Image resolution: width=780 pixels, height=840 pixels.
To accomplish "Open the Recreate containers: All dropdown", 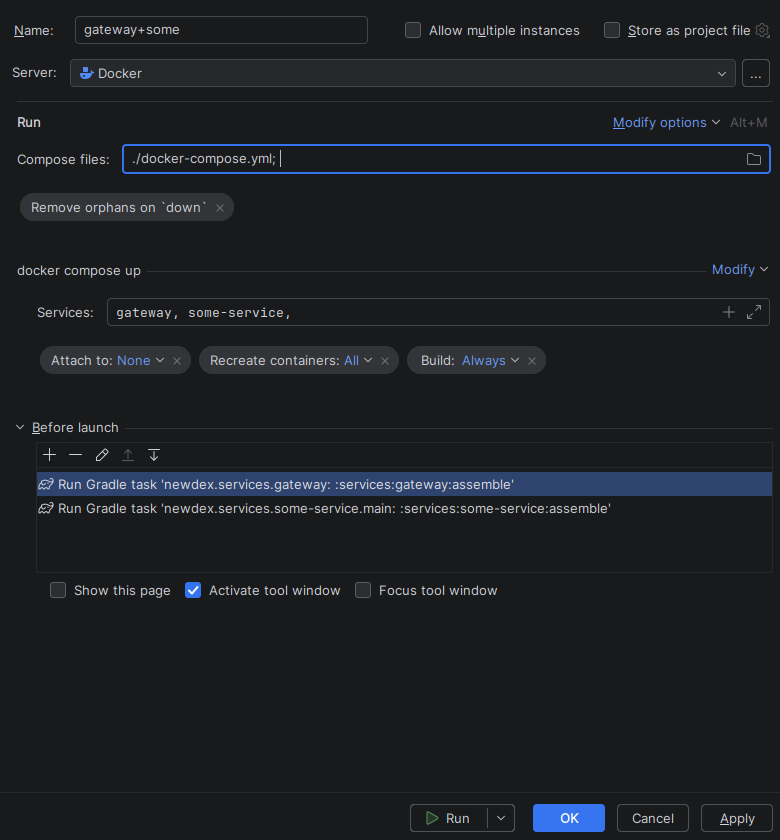I will pyautogui.click(x=358, y=360).
